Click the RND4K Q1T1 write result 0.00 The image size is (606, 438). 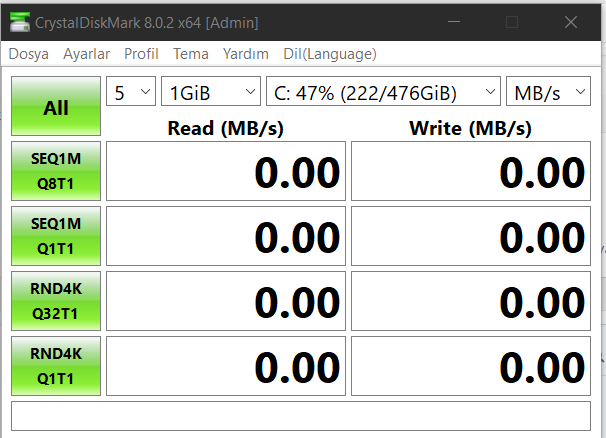471,366
